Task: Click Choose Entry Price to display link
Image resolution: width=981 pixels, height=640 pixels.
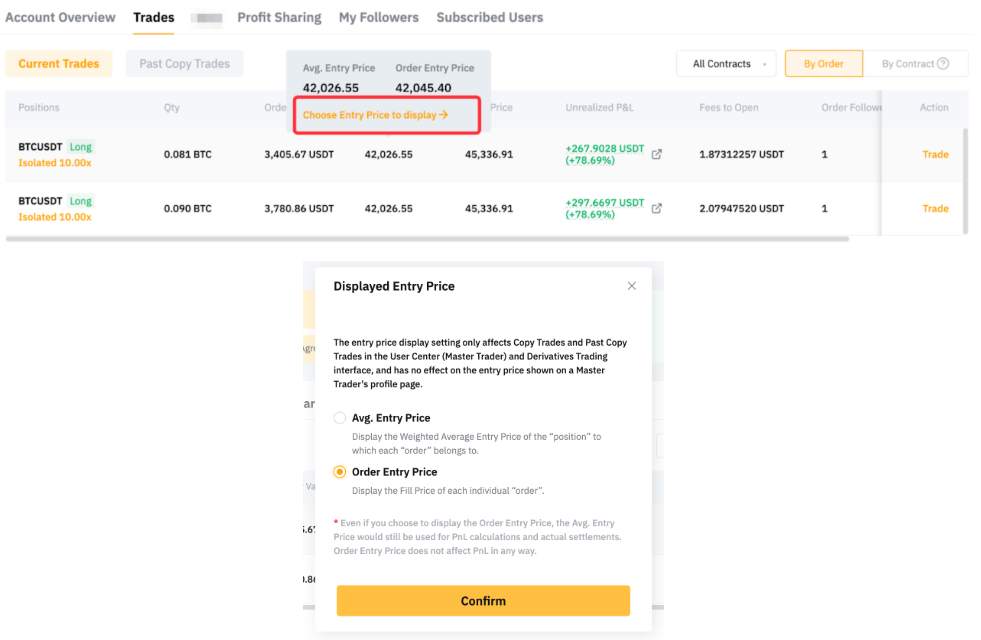Action: click(x=375, y=115)
